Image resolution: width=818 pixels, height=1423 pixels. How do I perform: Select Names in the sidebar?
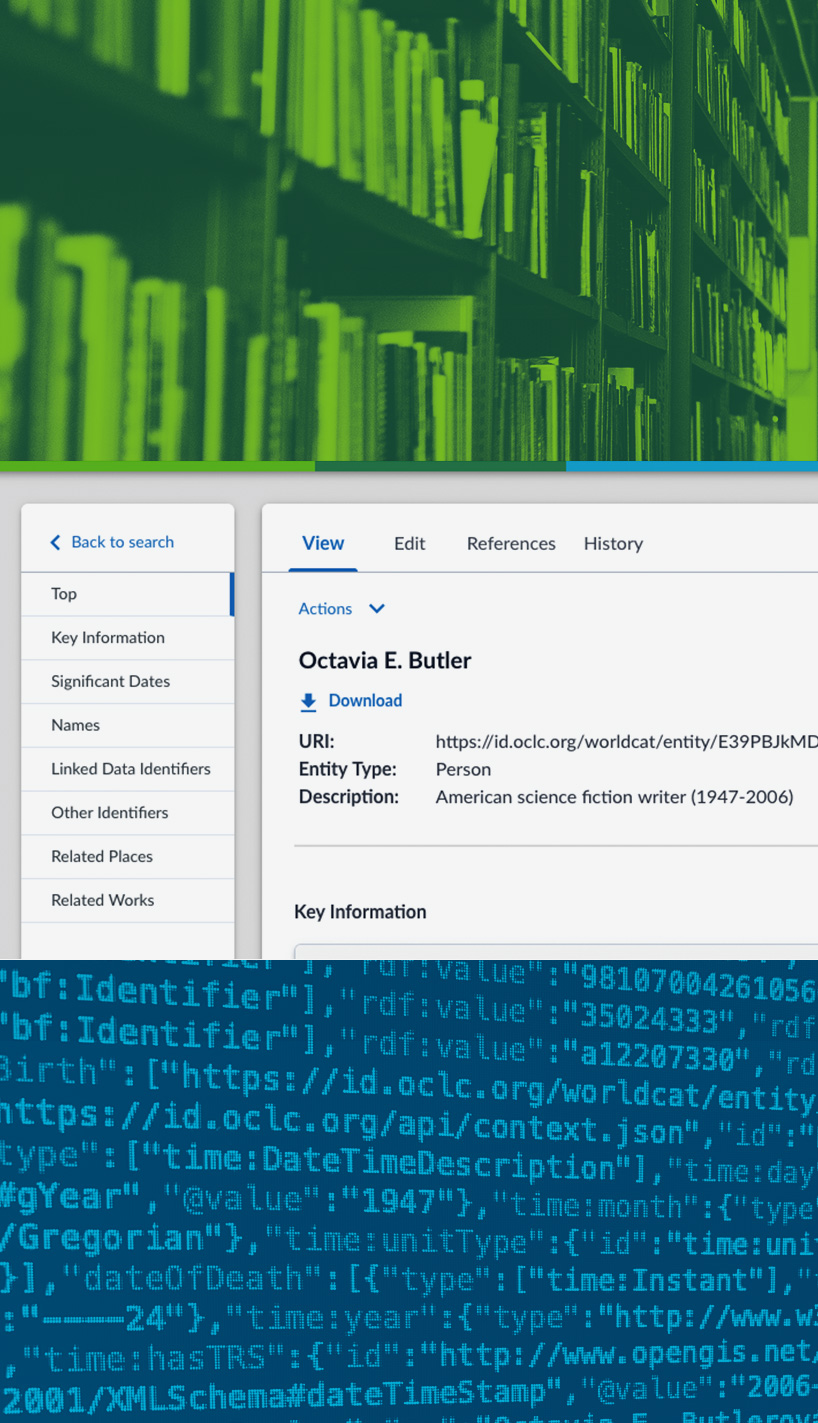point(75,725)
